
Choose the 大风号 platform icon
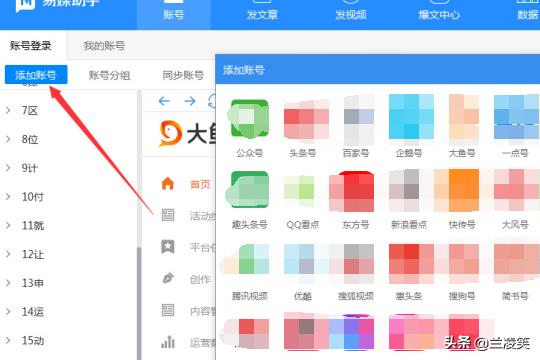click(517, 190)
